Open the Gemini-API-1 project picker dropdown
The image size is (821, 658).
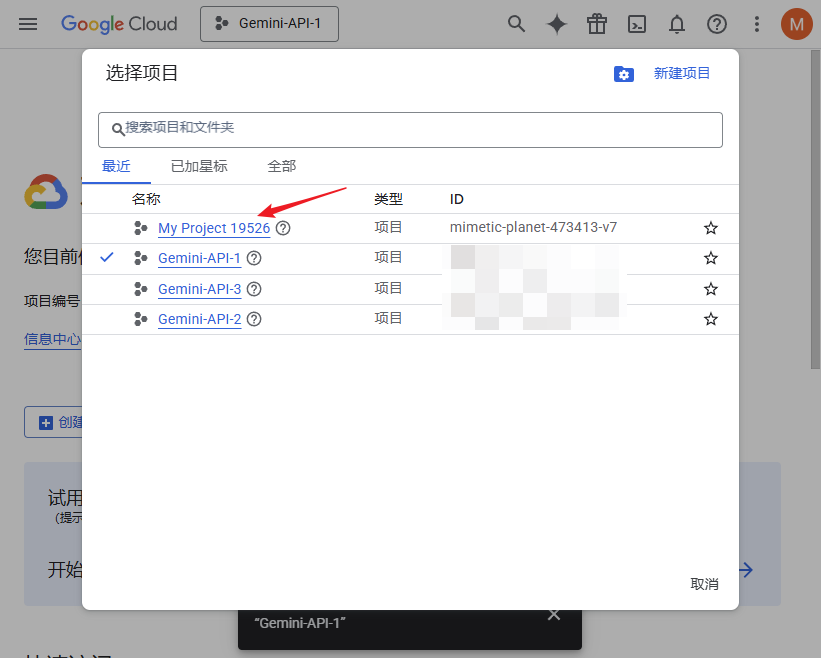click(x=269, y=23)
